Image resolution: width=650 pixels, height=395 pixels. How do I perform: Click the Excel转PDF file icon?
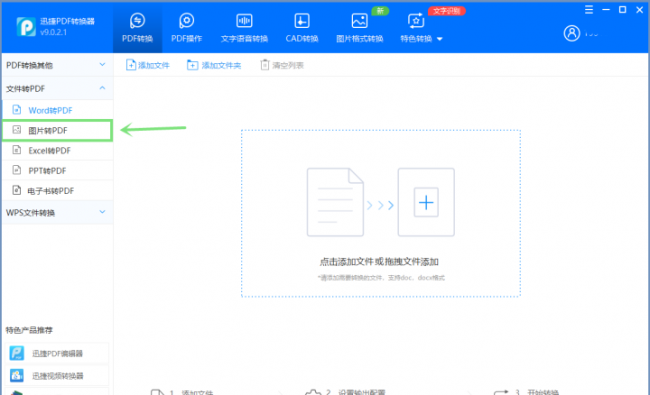17,150
